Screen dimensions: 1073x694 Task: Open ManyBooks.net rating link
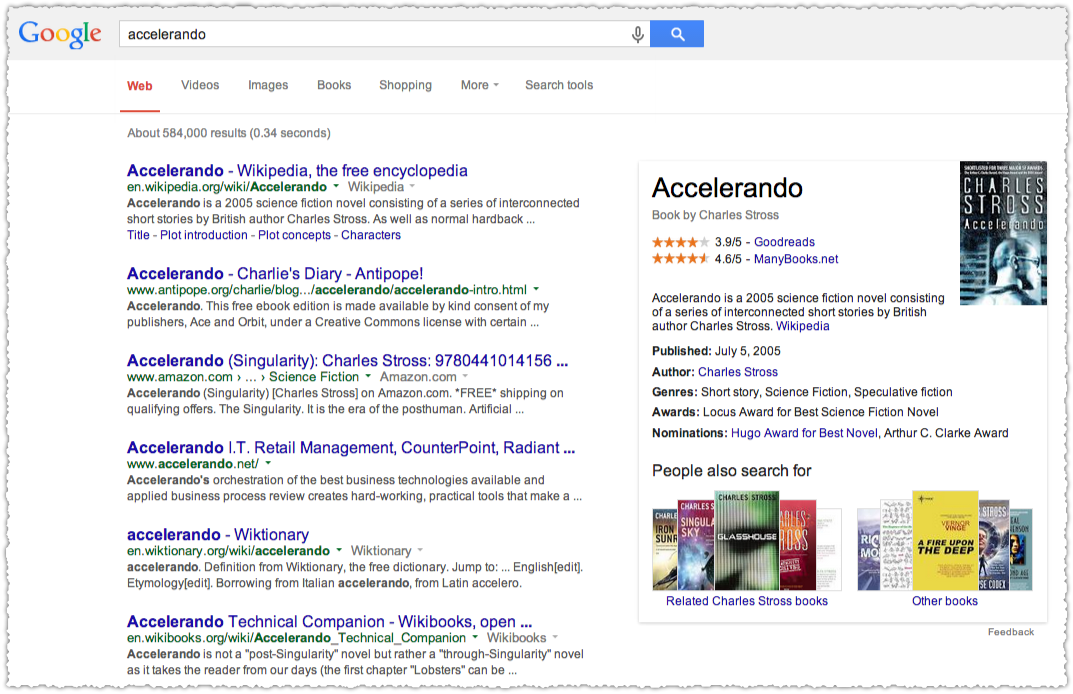[796, 259]
